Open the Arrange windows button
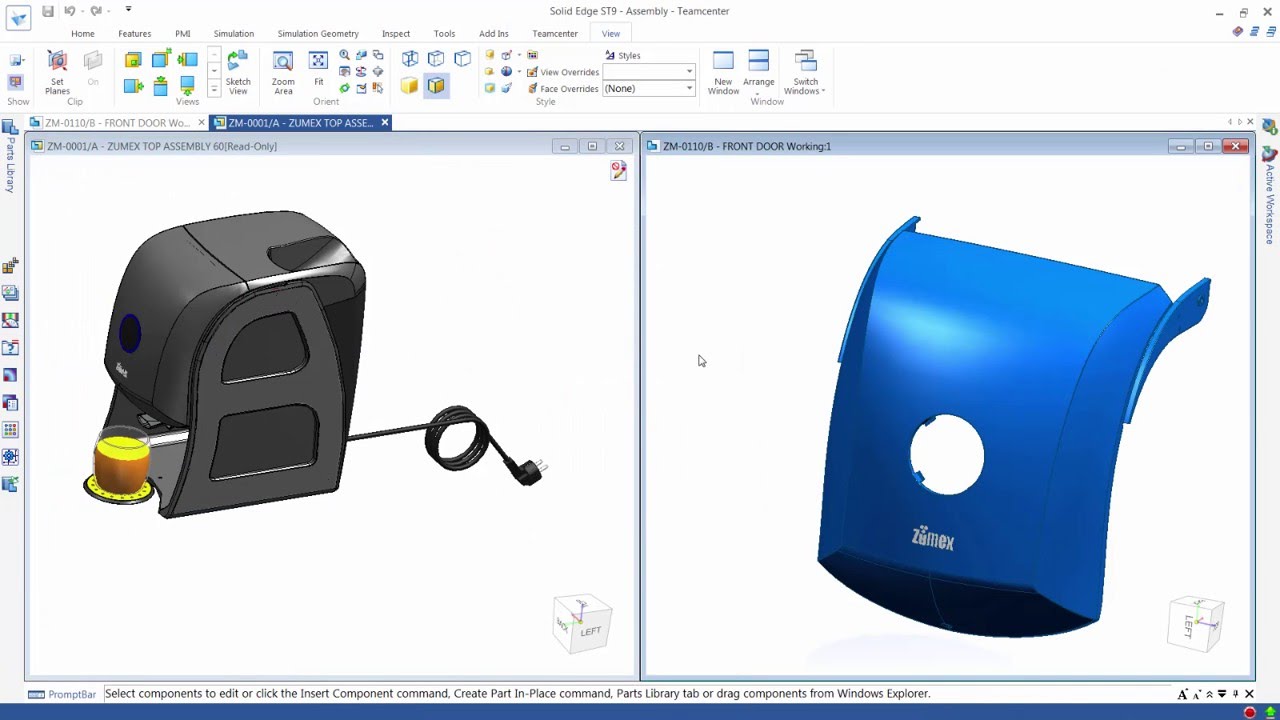 [x=758, y=73]
